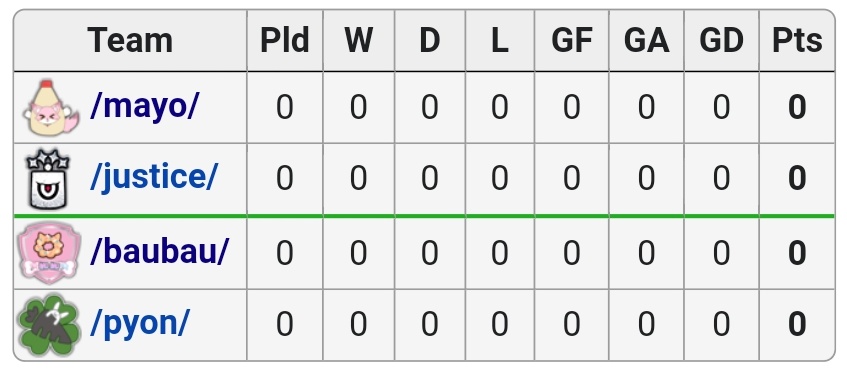Select the GD column header
This screenshot has width=847, height=370.
[x=721, y=40]
